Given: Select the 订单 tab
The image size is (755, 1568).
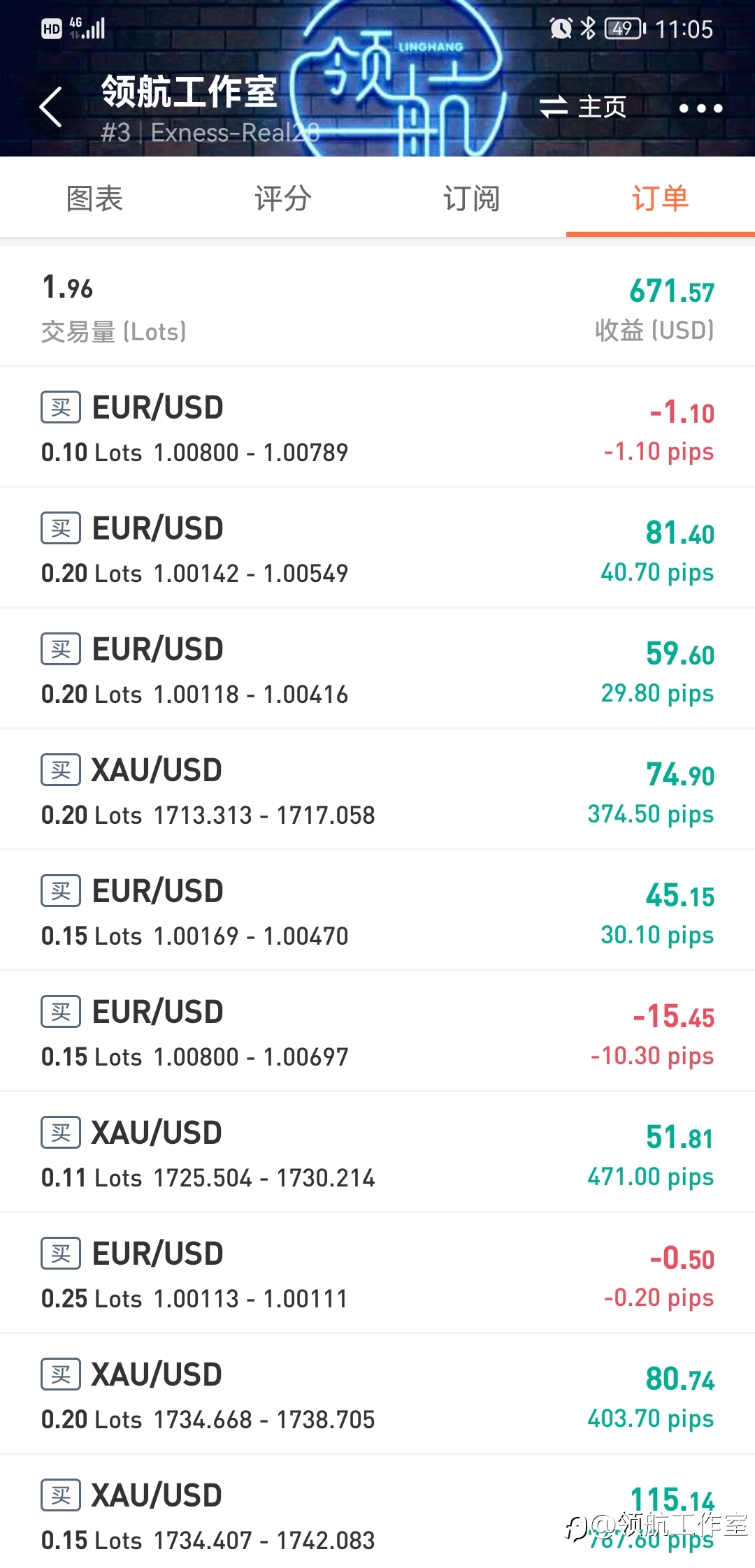Looking at the screenshot, I should [x=661, y=198].
